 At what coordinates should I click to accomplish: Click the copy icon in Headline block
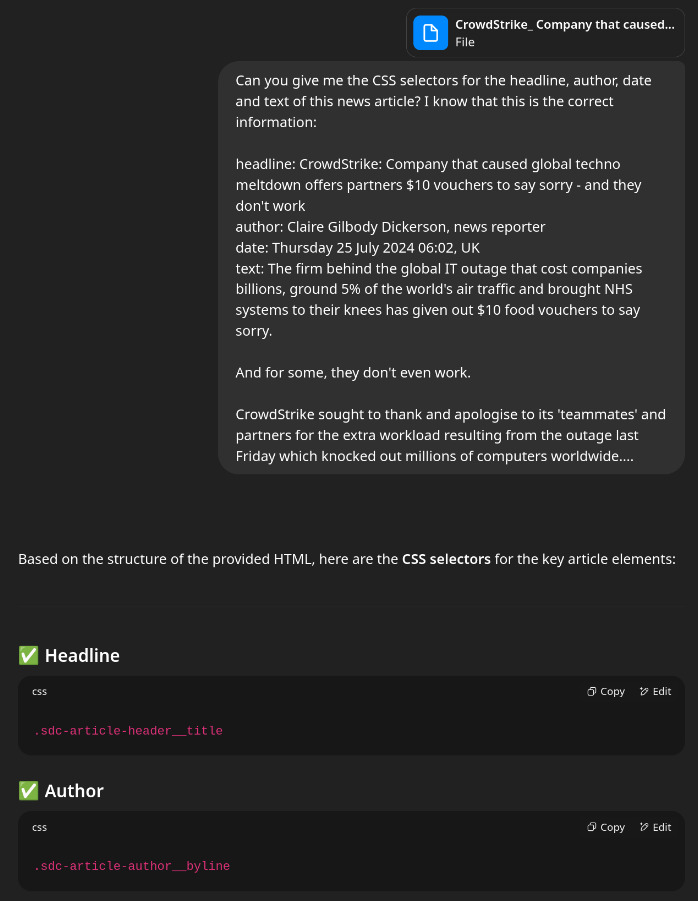click(x=592, y=691)
